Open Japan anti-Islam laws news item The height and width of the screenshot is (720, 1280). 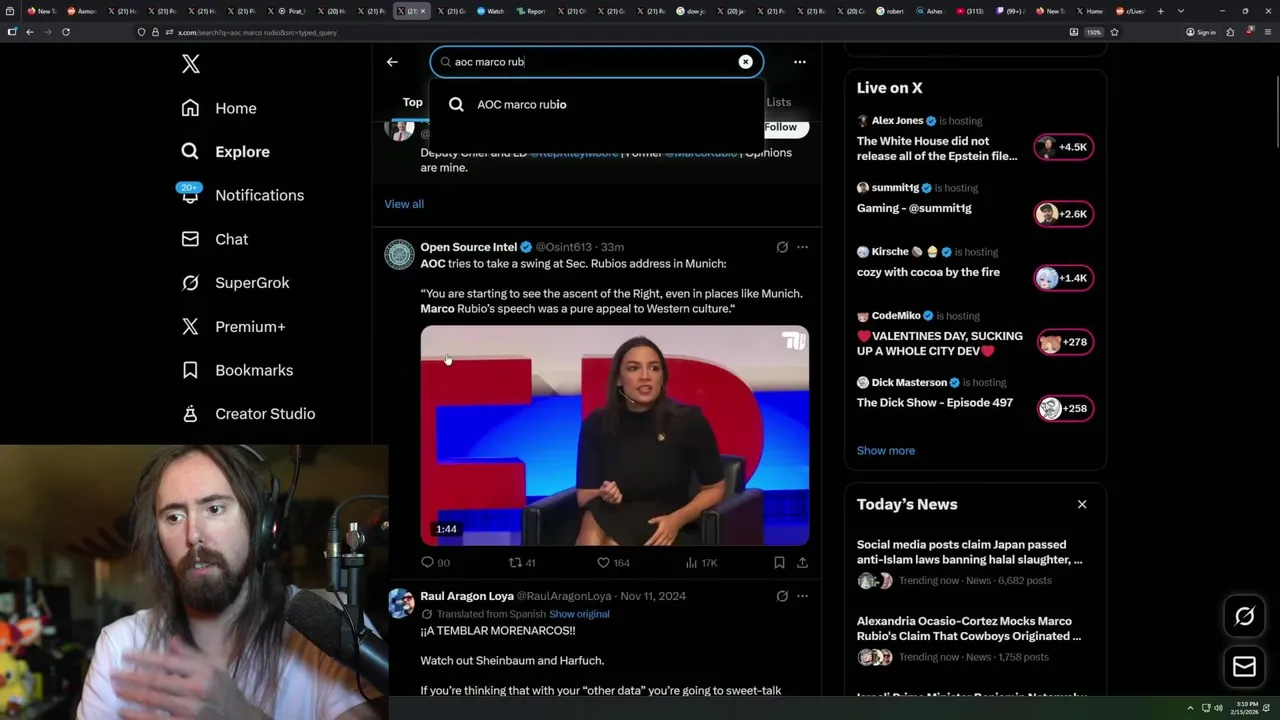pos(975,565)
